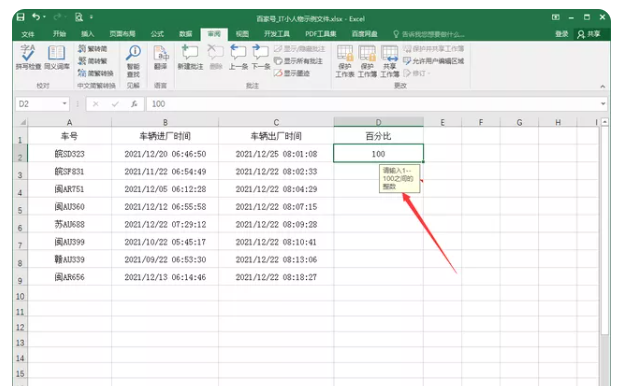Screen dimensions: 623x386
Task: Open the thesaurus (同义词库)
Action: [x=56, y=57]
